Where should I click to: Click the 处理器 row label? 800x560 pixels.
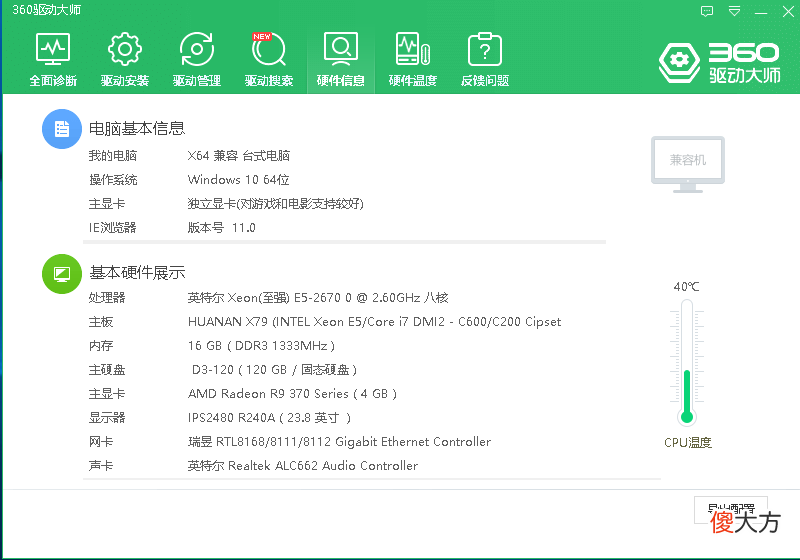(107, 298)
